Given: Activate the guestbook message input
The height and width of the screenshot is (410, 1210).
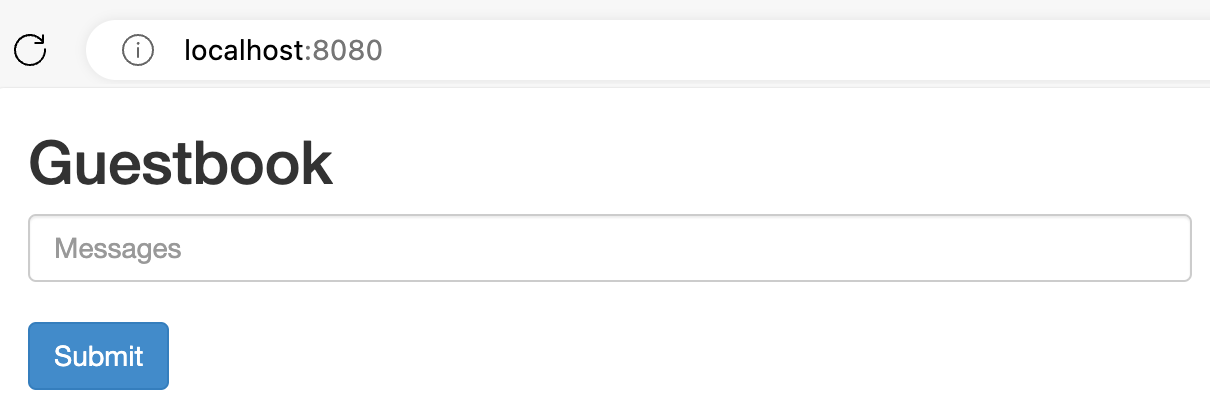Looking at the screenshot, I should coord(609,248).
